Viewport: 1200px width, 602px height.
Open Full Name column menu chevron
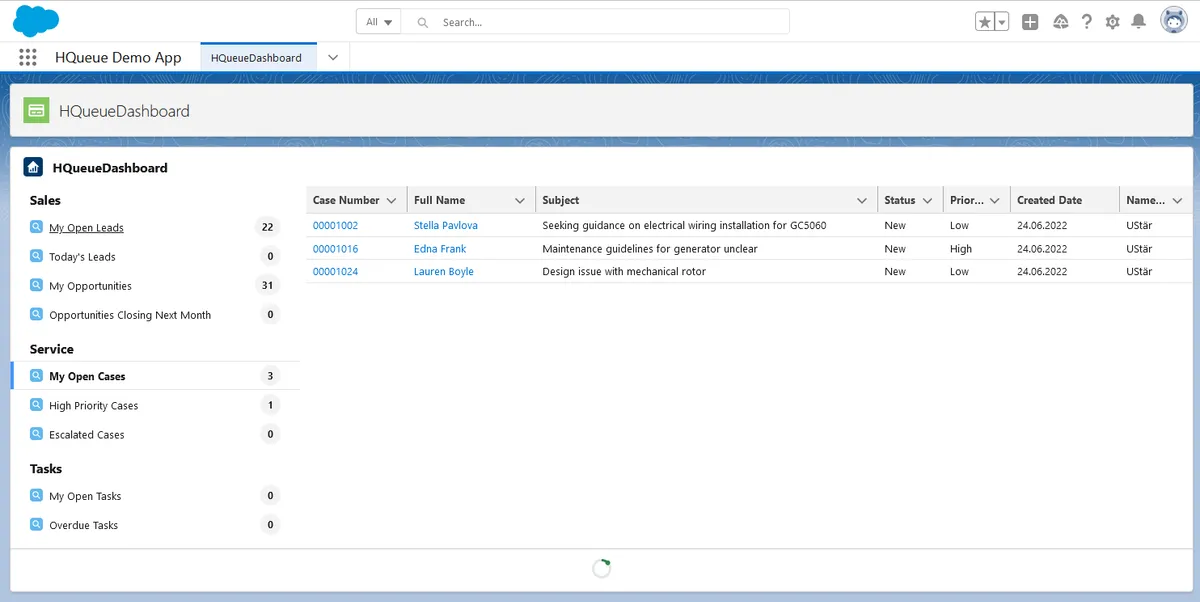tap(520, 201)
